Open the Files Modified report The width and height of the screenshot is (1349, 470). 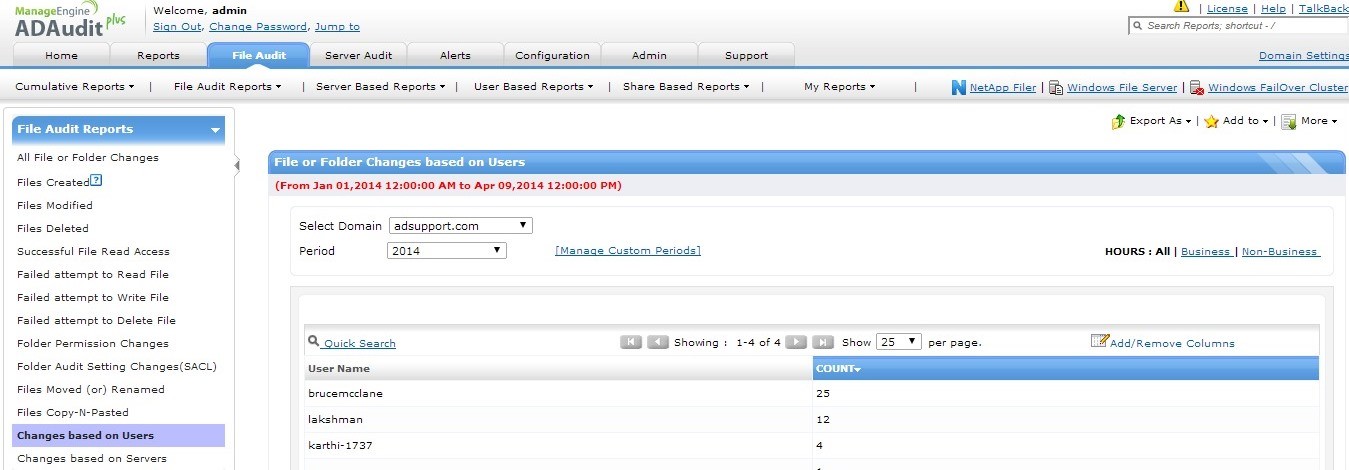55,205
